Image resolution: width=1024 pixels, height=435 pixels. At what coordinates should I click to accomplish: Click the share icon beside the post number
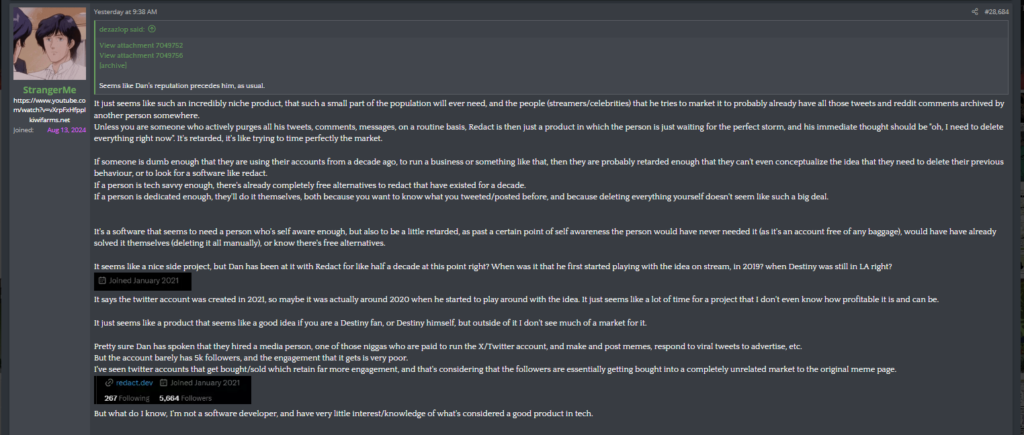[x=974, y=12]
